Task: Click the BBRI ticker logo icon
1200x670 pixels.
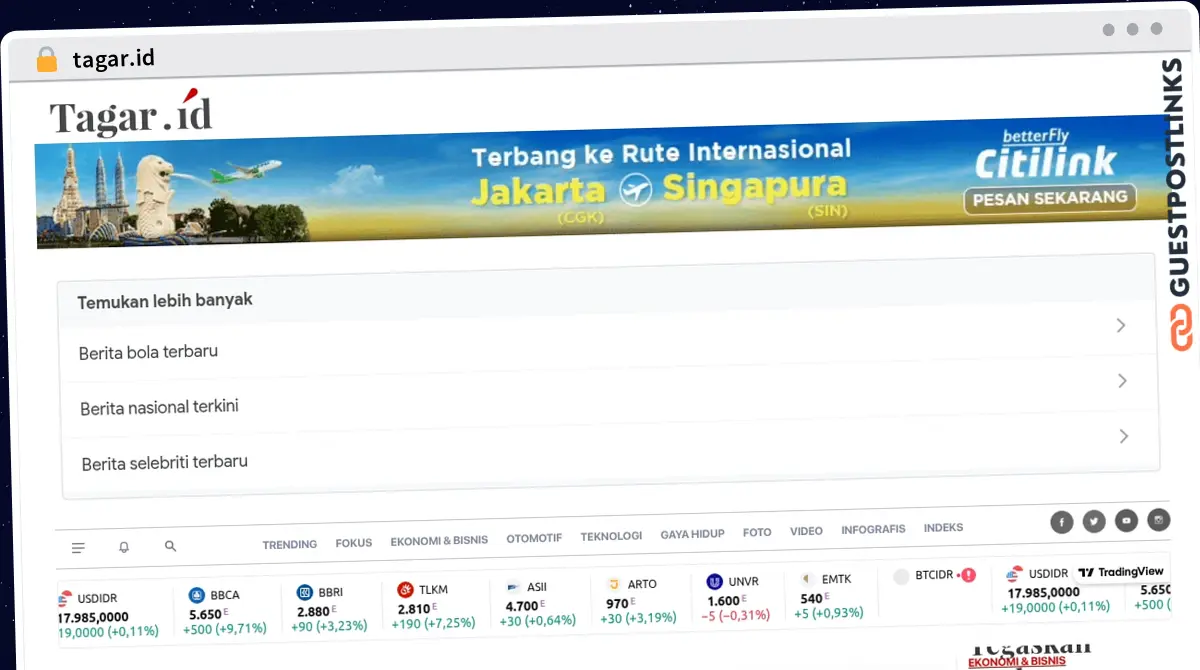Action: click(305, 592)
